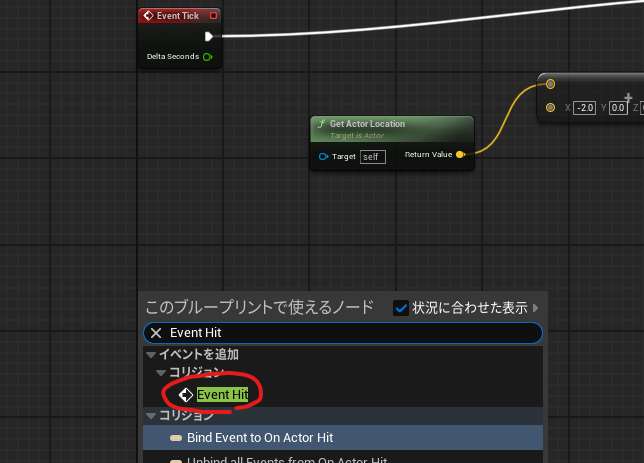
Task: Click the search box containing Event Hit
Action: (350, 333)
